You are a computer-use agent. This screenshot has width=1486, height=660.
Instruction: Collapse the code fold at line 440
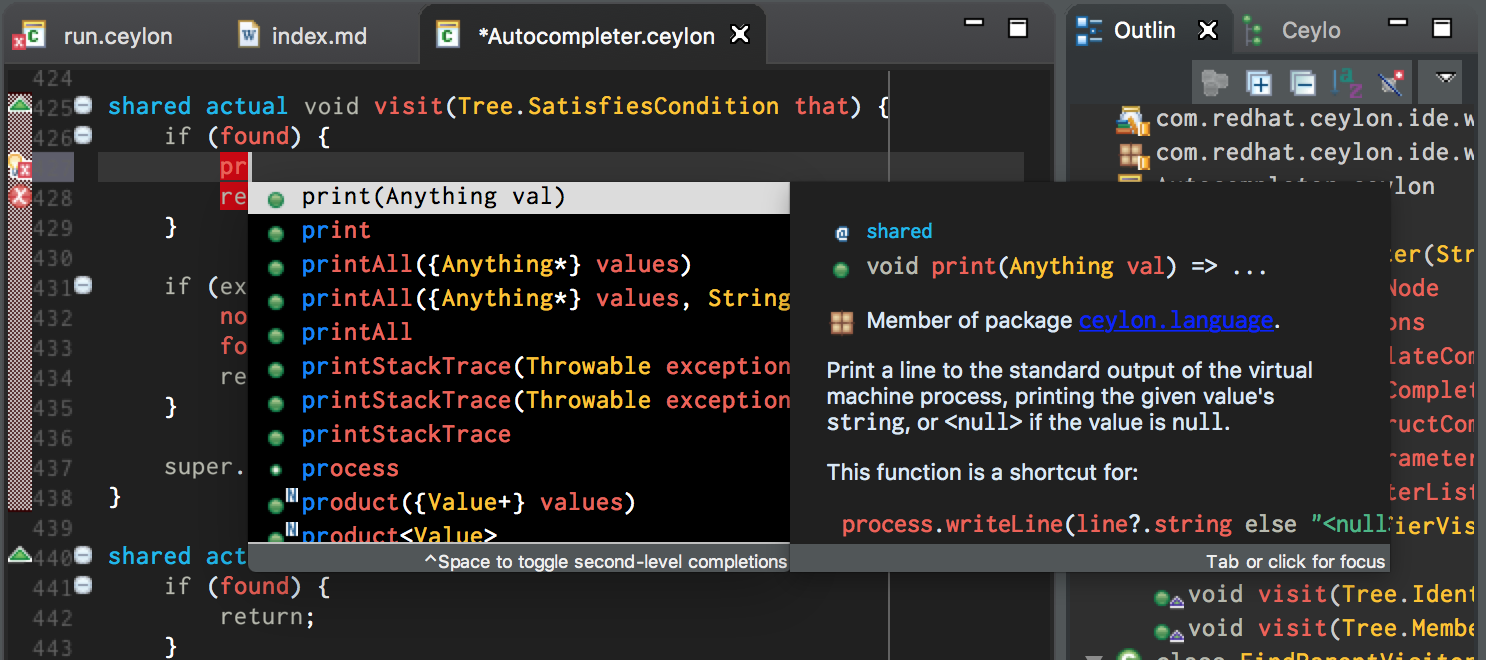84,555
